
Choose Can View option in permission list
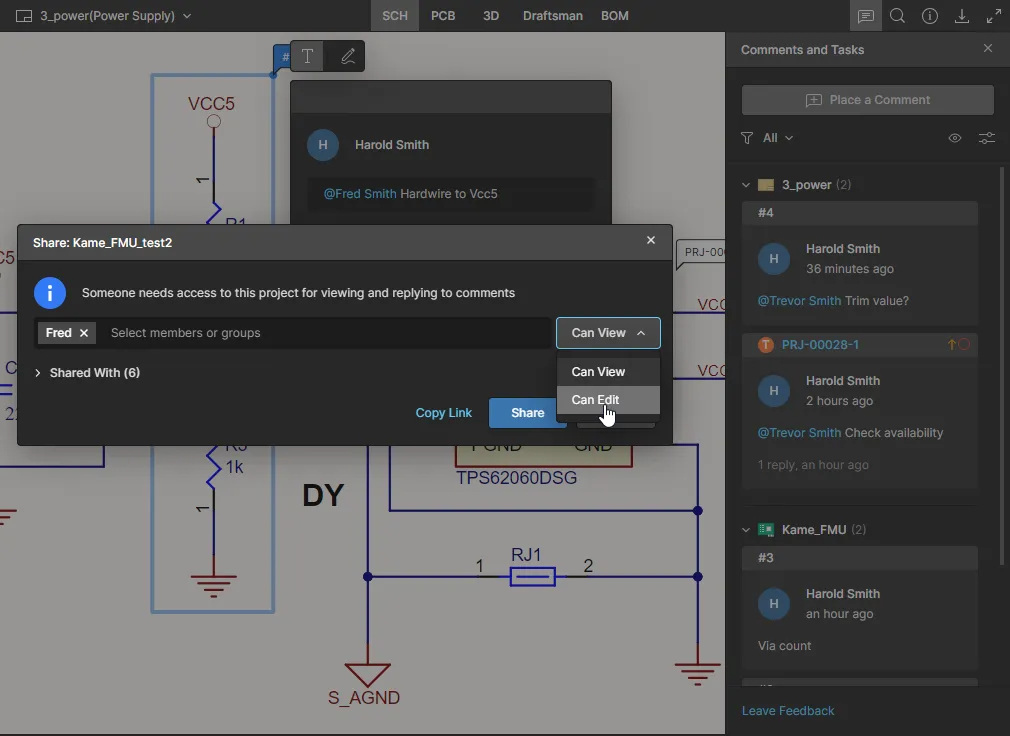point(608,372)
